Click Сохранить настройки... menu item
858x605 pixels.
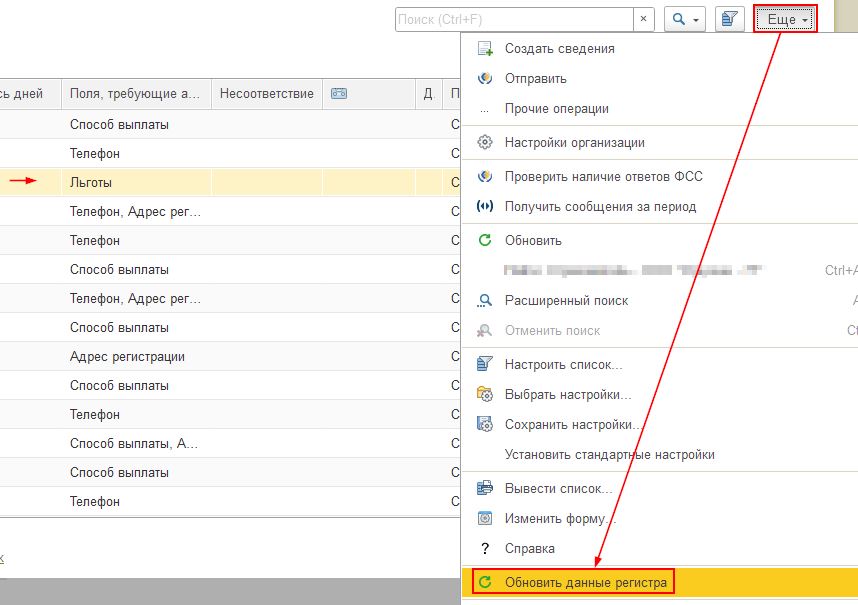(659, 425)
